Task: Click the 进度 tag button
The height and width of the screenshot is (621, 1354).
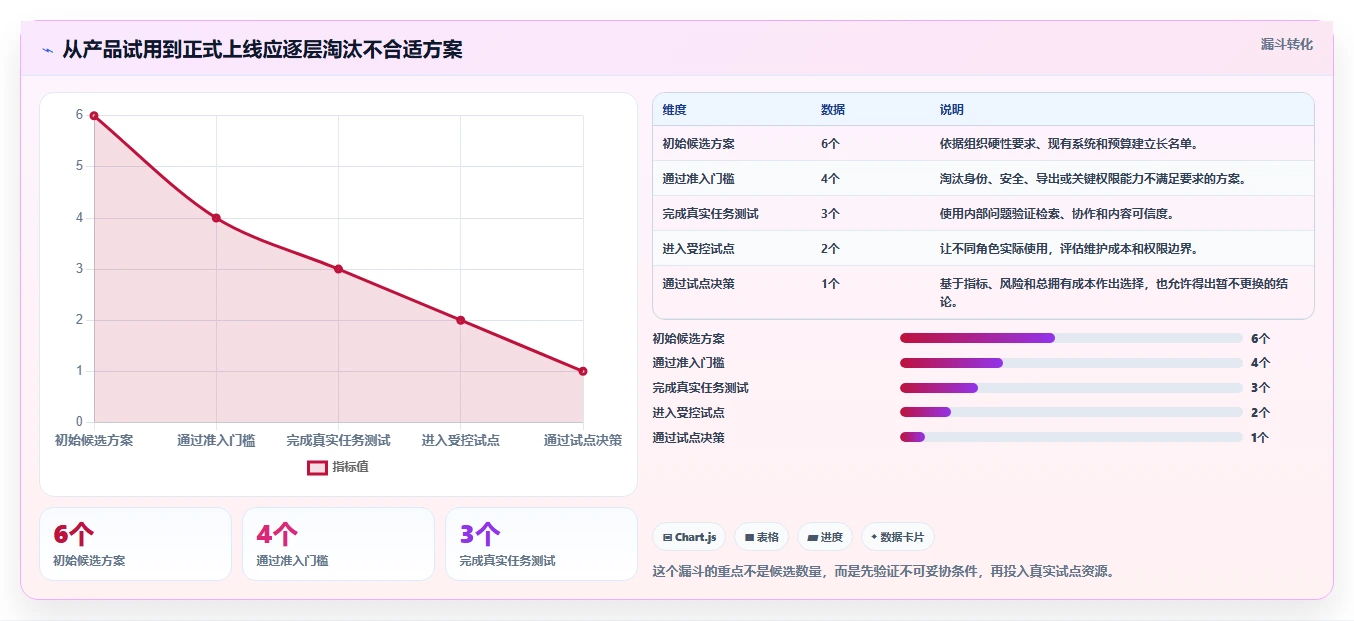Action: coord(826,537)
